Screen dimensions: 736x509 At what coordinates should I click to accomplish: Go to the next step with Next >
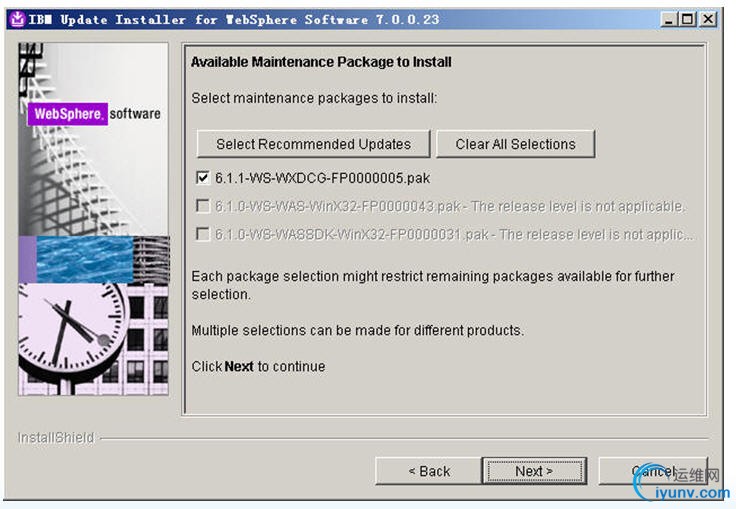[534, 470]
